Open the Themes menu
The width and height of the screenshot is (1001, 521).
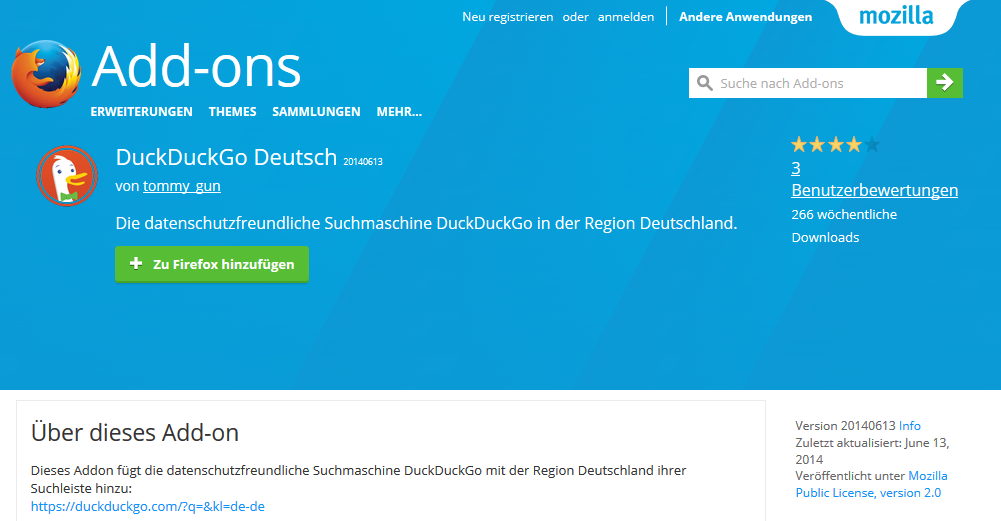tap(232, 112)
